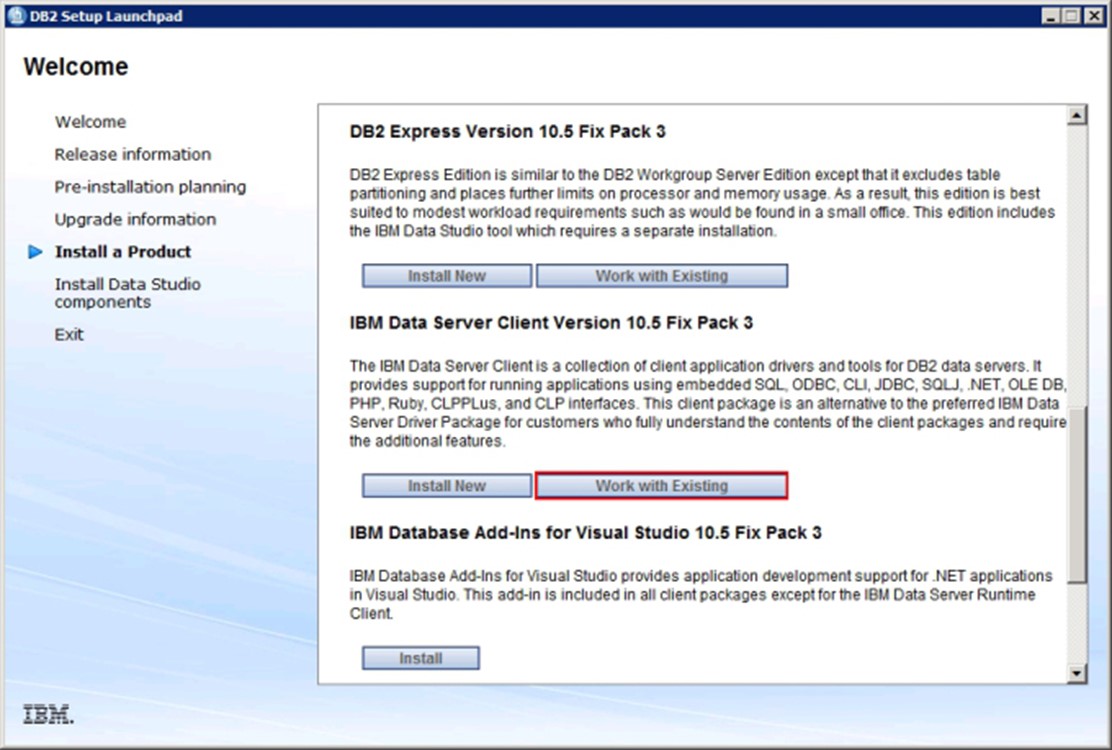Viewport: 1112px width, 750px height.
Task: Go to Release information
Action: (132, 154)
